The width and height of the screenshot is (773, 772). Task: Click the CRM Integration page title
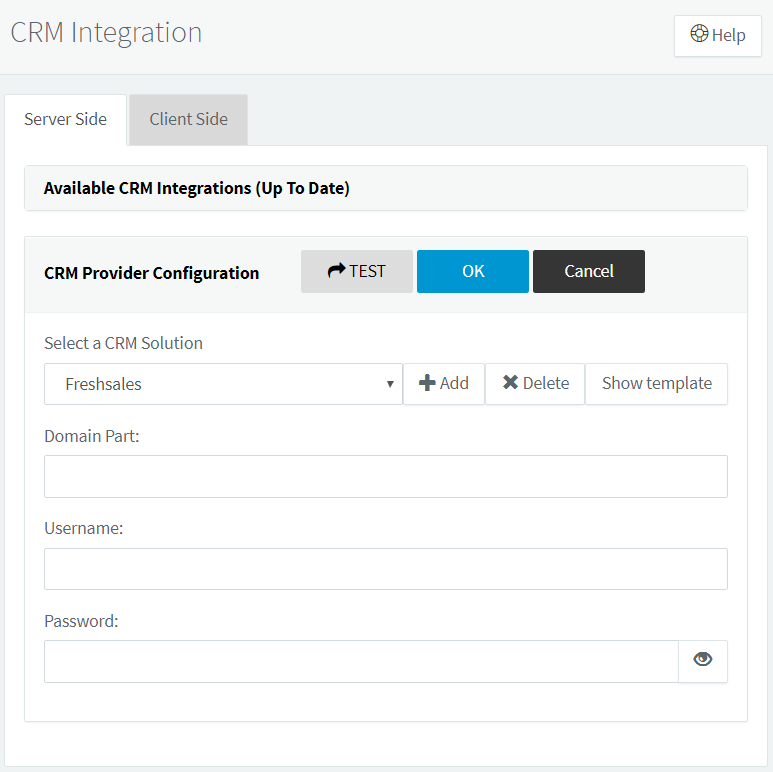(106, 33)
